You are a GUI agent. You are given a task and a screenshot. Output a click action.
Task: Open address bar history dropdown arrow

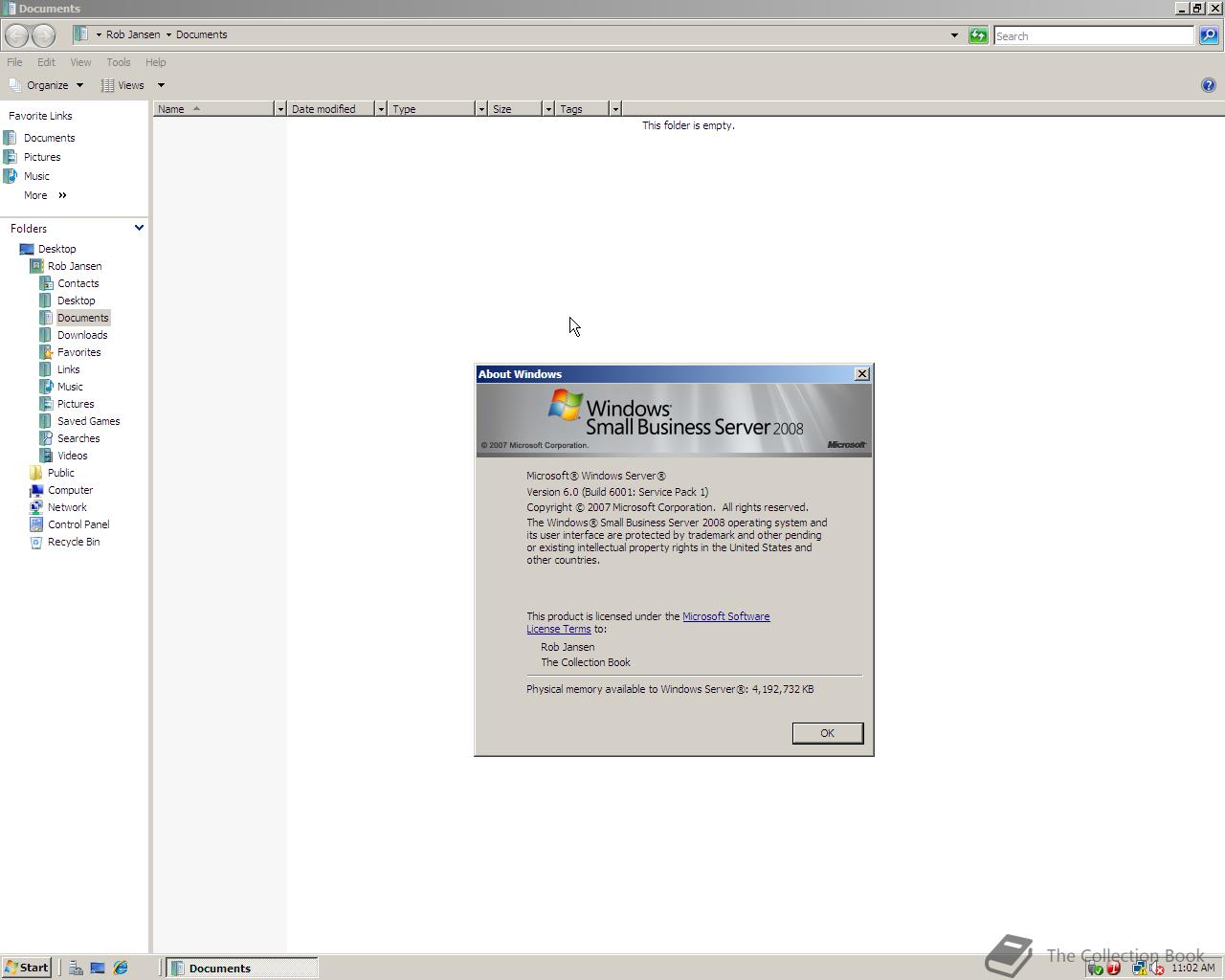coord(954,35)
